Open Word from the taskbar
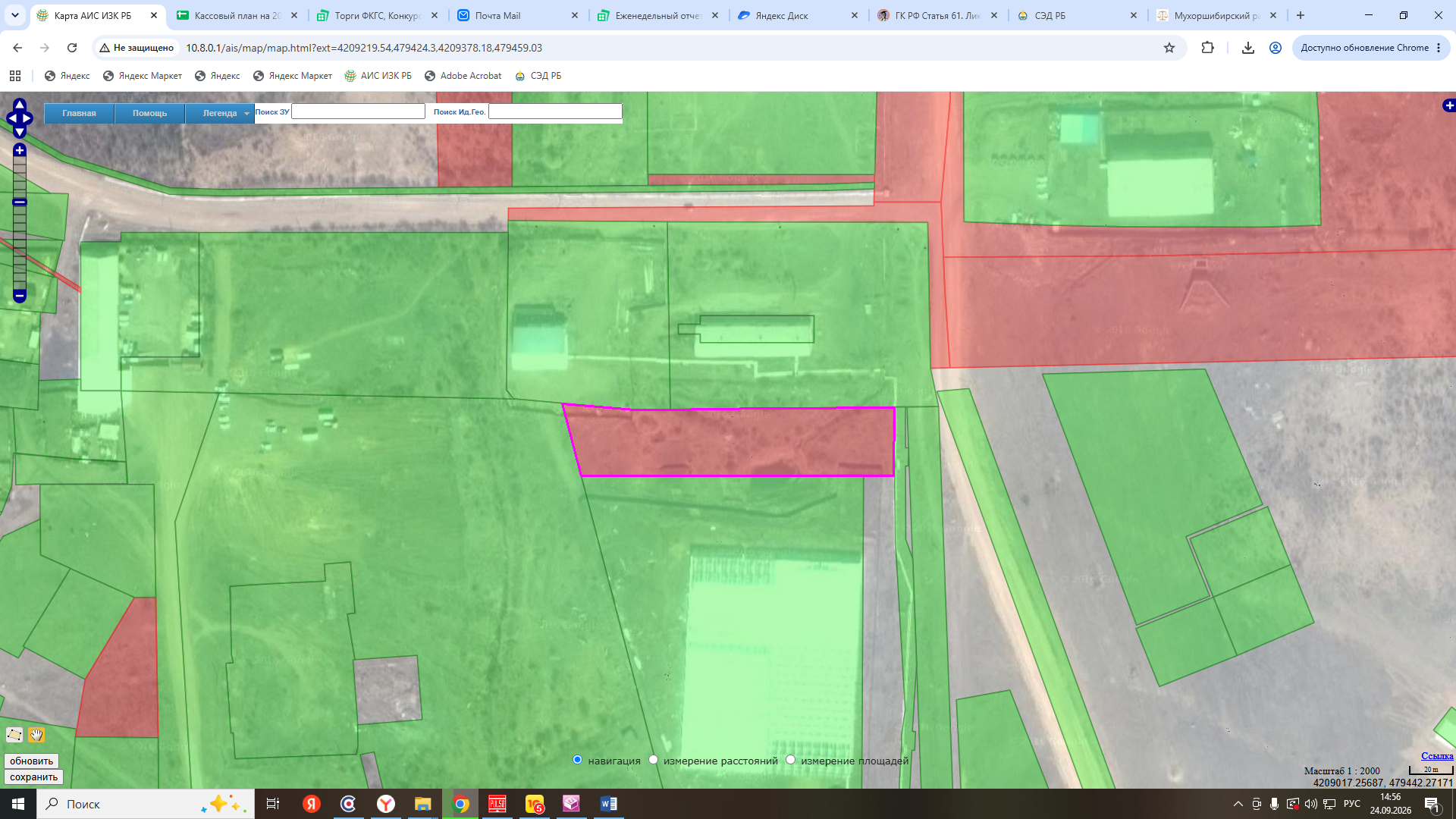Image resolution: width=1456 pixels, height=819 pixels. [x=608, y=804]
